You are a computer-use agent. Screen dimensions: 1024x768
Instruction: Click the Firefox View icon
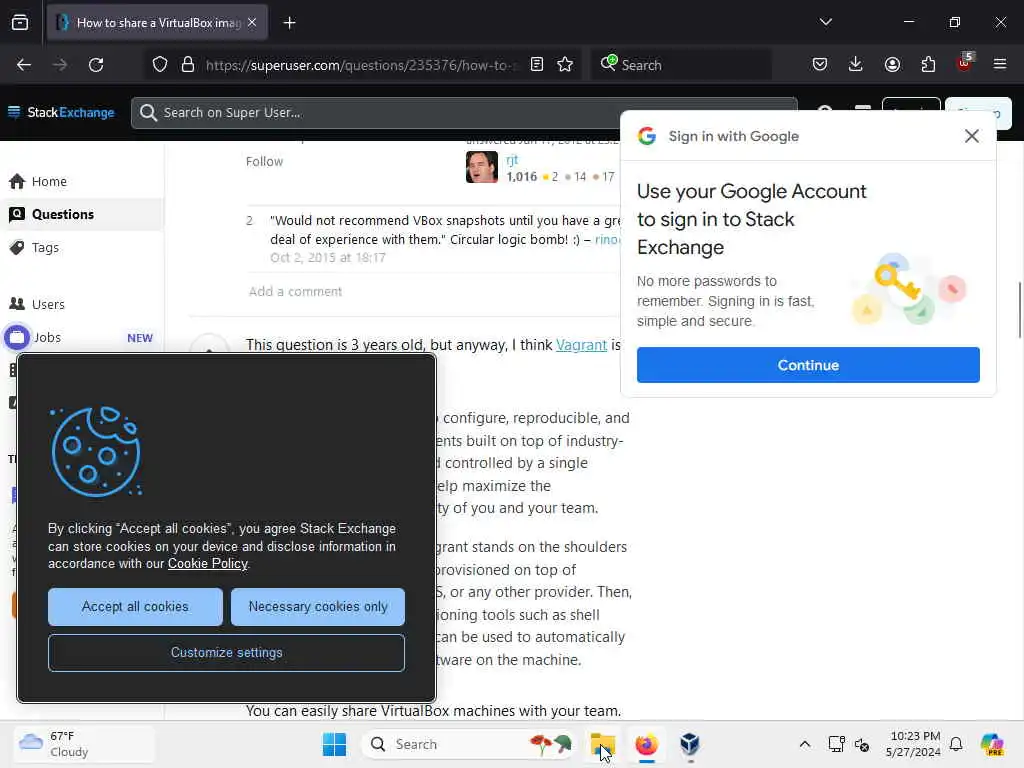pos(20,23)
